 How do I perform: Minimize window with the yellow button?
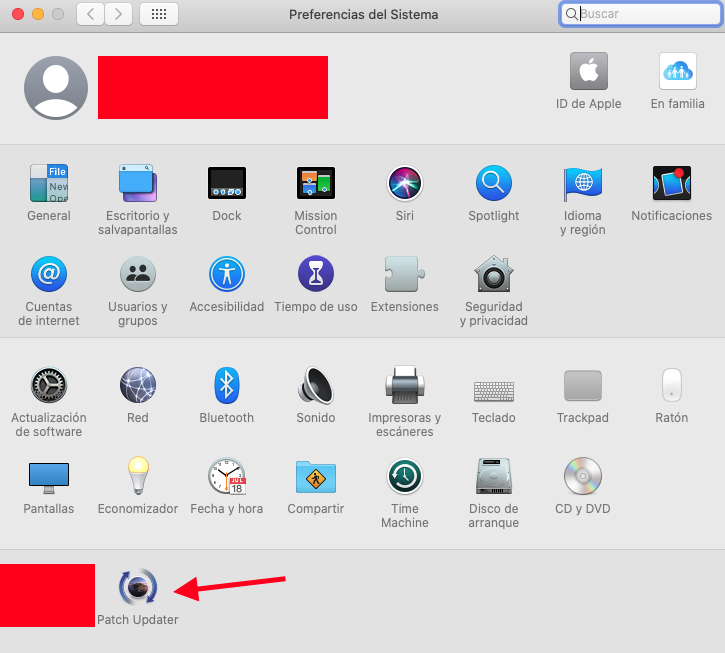[x=38, y=14]
